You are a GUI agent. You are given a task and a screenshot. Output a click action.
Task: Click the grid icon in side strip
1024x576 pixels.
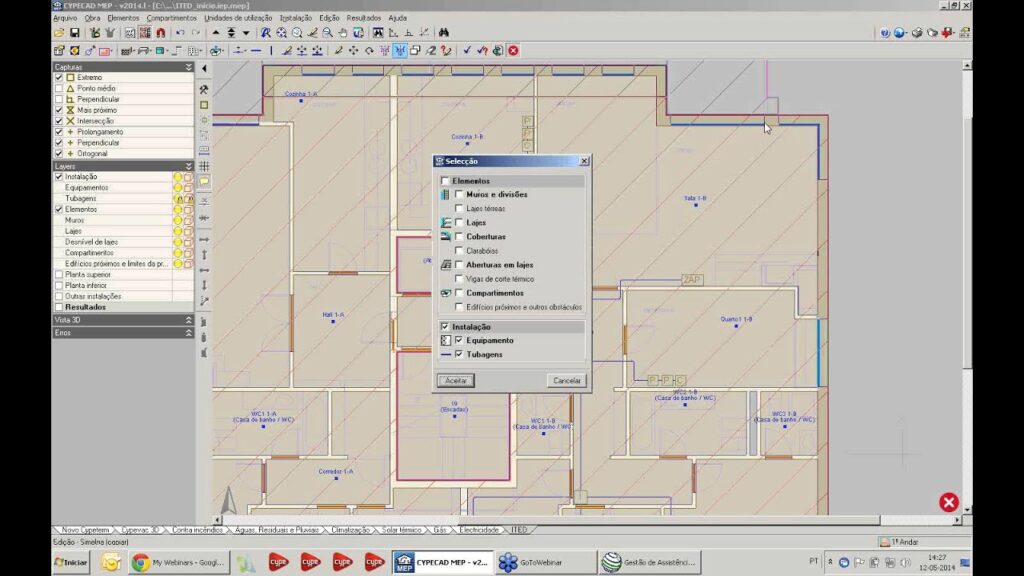204,166
